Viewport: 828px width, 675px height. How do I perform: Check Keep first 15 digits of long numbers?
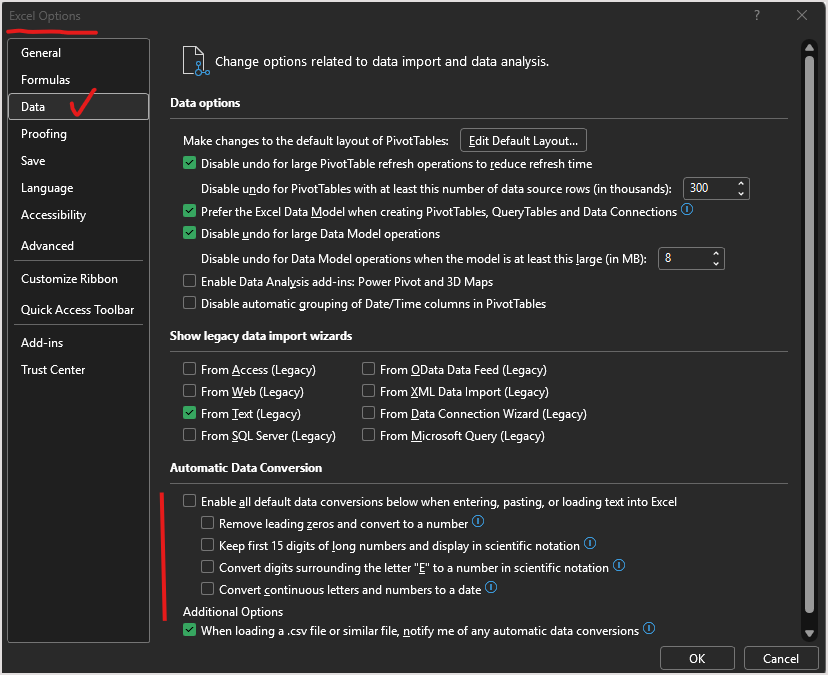click(x=208, y=545)
